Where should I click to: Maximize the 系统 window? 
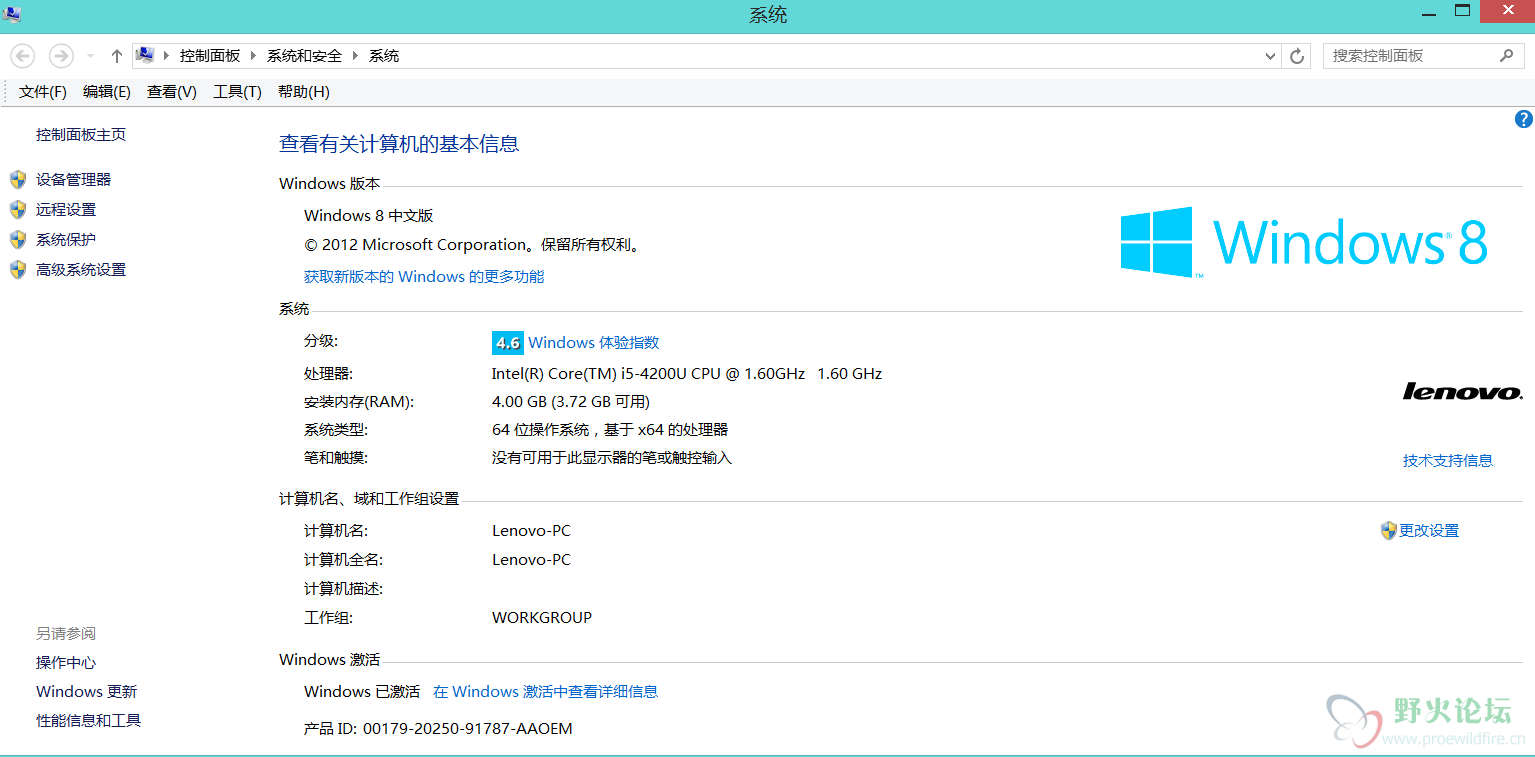pos(1463,11)
